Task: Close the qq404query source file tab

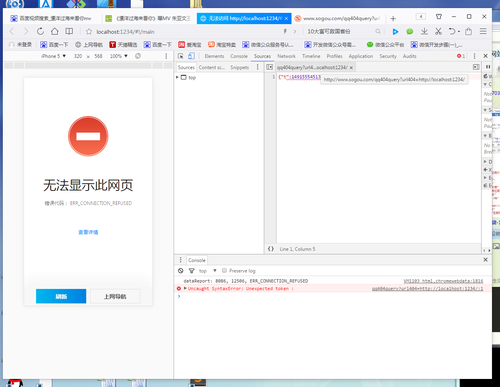Action: (x=351, y=67)
